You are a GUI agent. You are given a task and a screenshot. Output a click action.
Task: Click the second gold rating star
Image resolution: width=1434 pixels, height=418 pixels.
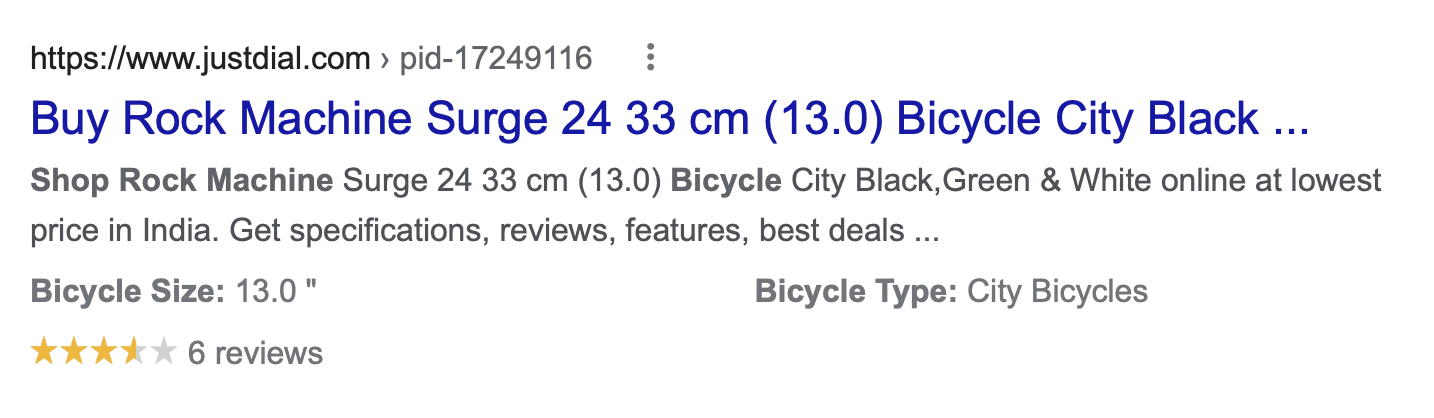[74, 352]
